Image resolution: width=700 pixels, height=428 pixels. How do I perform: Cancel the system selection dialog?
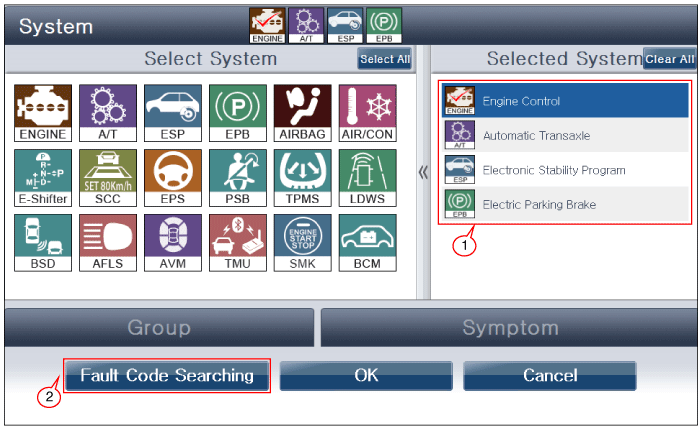[x=550, y=375]
